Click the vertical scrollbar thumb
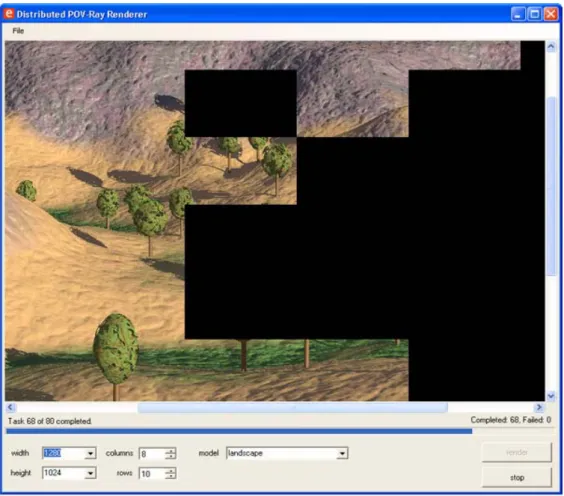564x496 pixels. tap(551, 186)
